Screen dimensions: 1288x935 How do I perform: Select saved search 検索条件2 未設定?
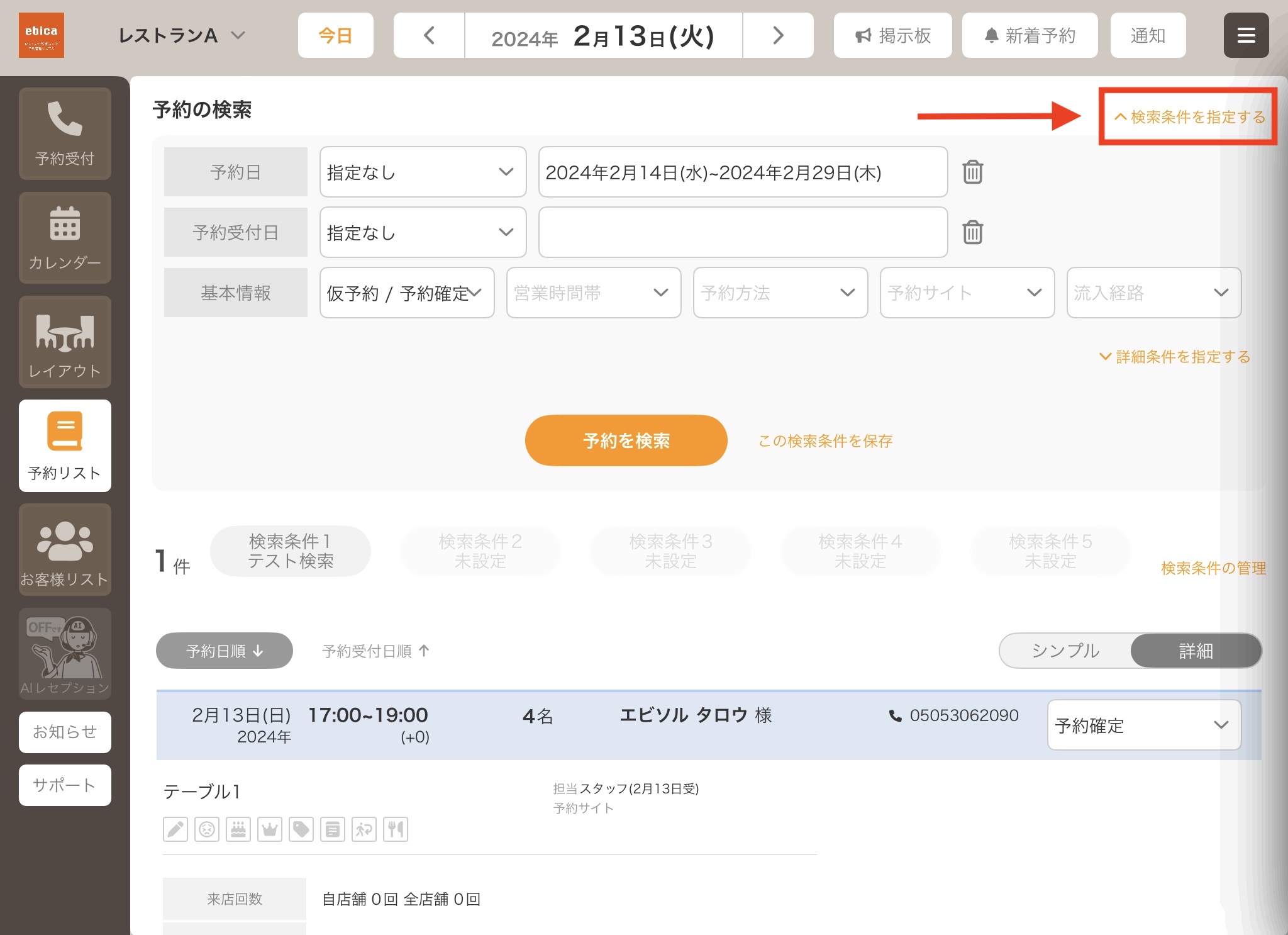480,551
